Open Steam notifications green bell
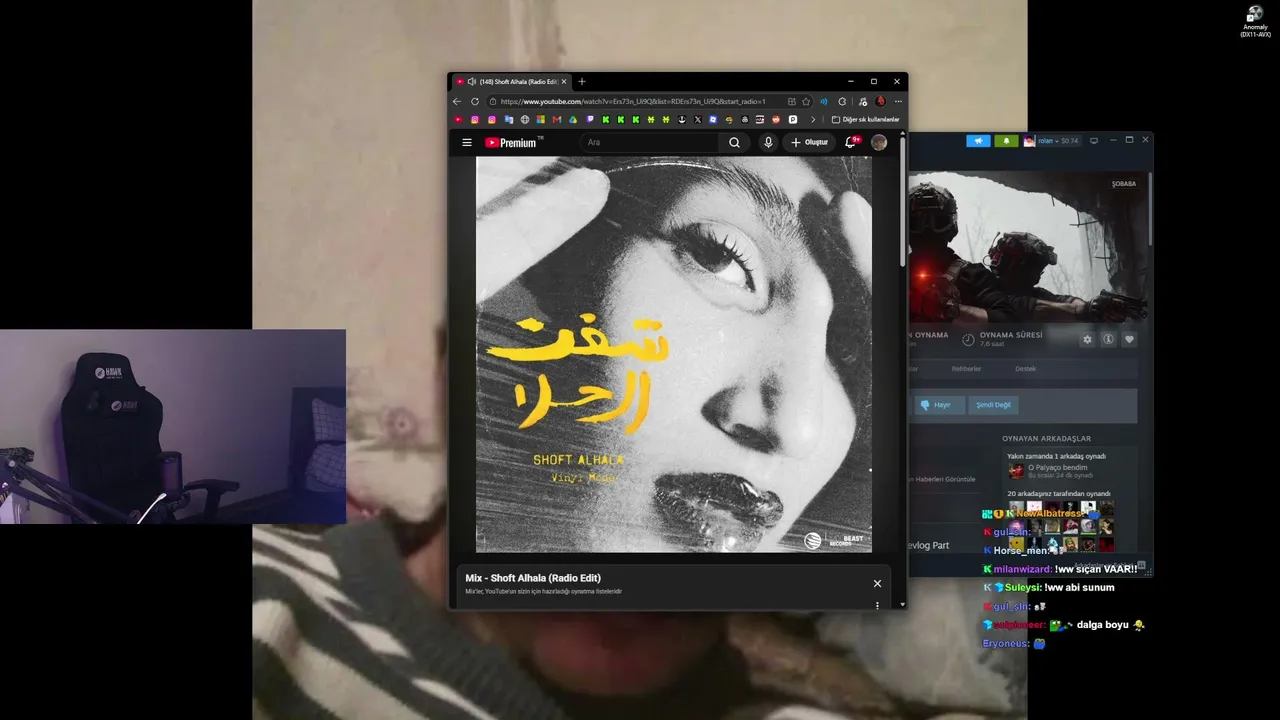This screenshot has height=720, width=1280. [1006, 141]
